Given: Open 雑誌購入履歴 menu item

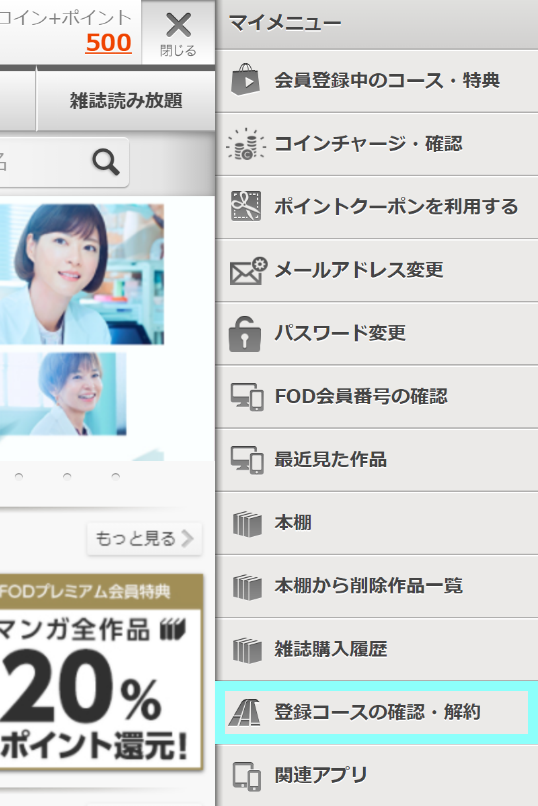Looking at the screenshot, I should point(377,649).
